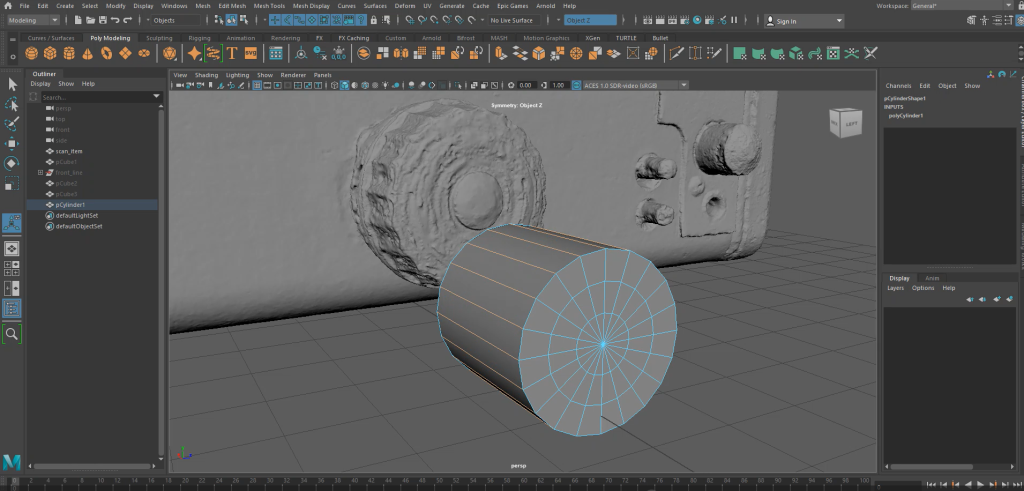Activate the Rotate tool in toolbox
Screen dimensions: 1024x491
coord(12,163)
